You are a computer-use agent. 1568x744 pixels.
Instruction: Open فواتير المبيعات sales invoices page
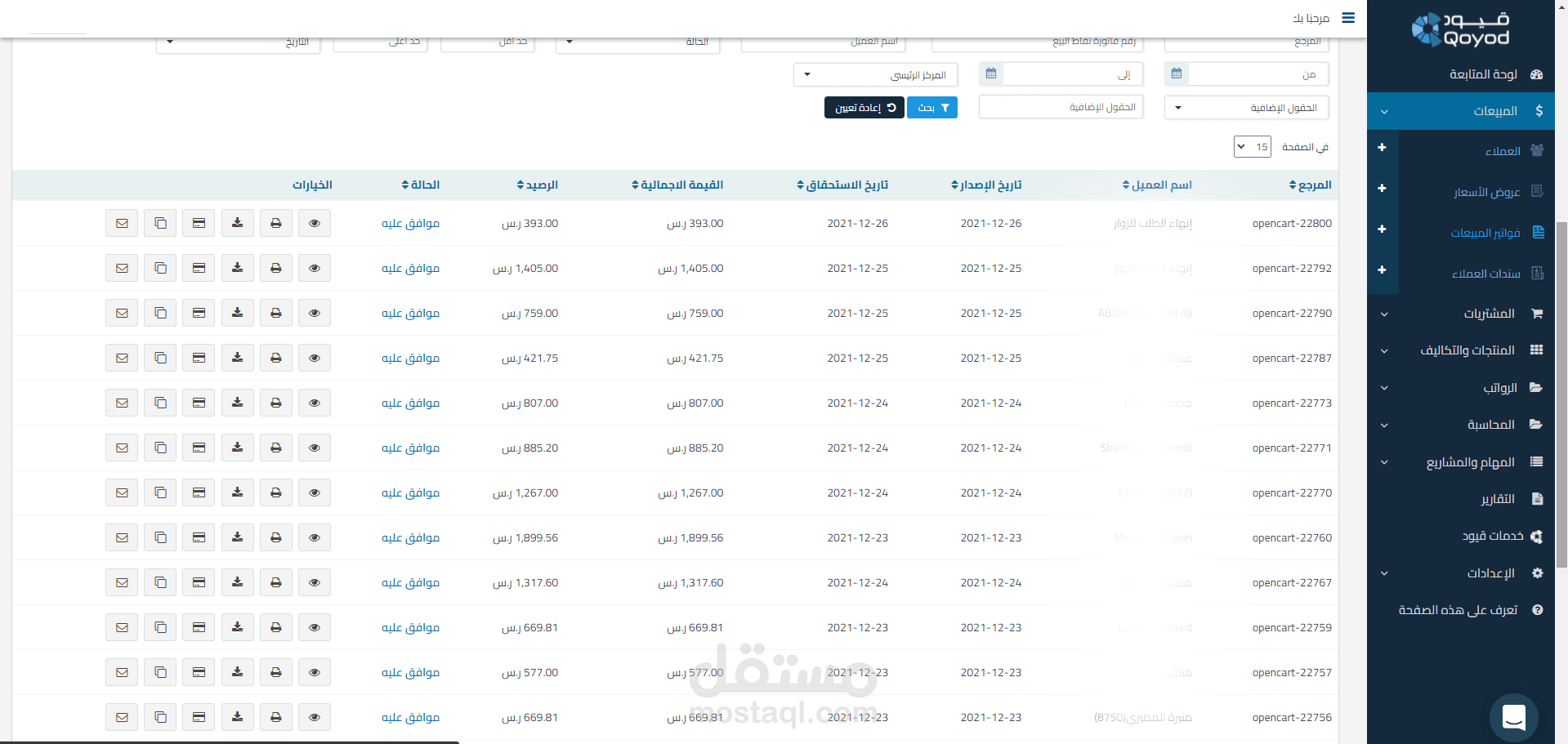click(1485, 233)
